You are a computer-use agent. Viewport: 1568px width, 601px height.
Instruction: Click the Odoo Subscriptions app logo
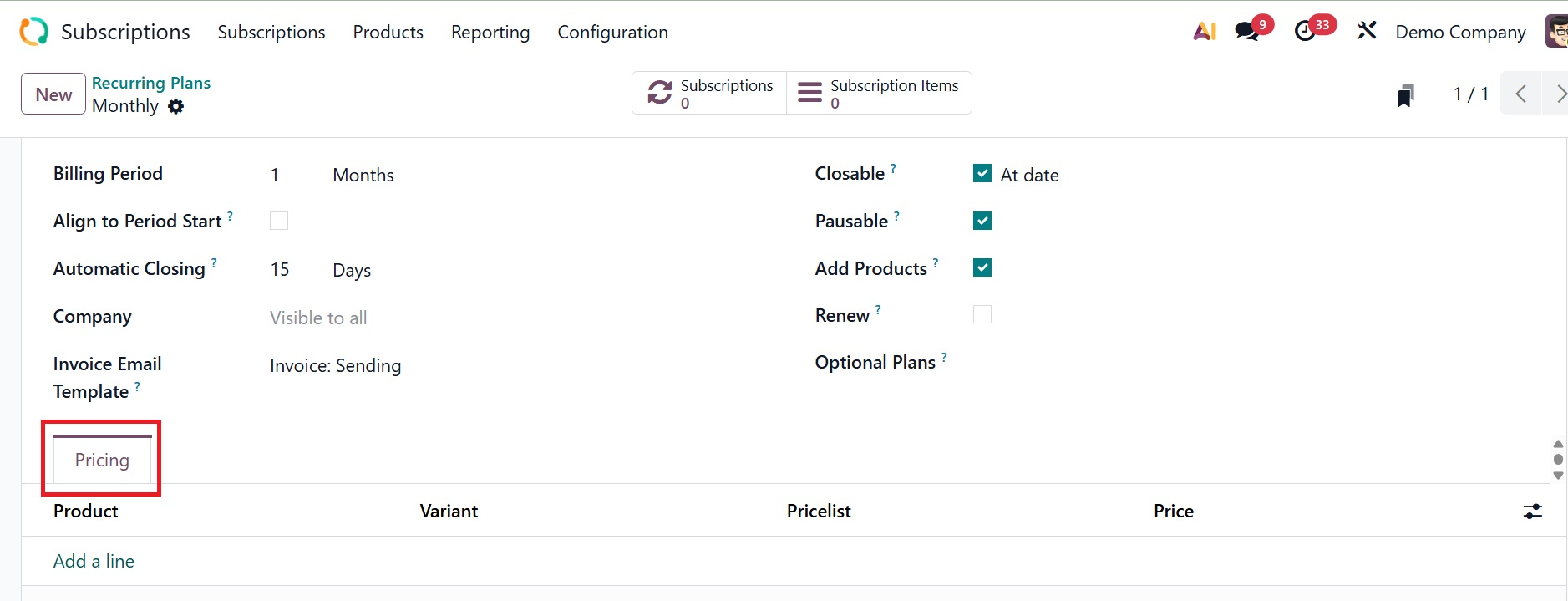(x=34, y=32)
